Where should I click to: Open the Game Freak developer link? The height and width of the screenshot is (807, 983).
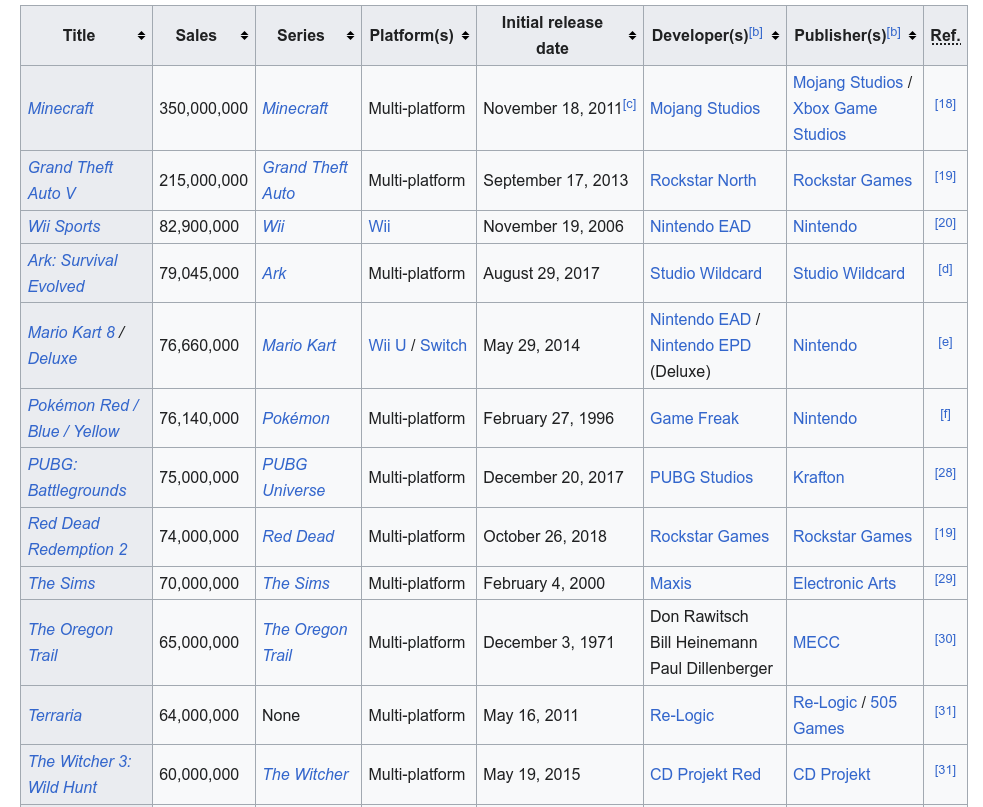pyautogui.click(x=694, y=418)
